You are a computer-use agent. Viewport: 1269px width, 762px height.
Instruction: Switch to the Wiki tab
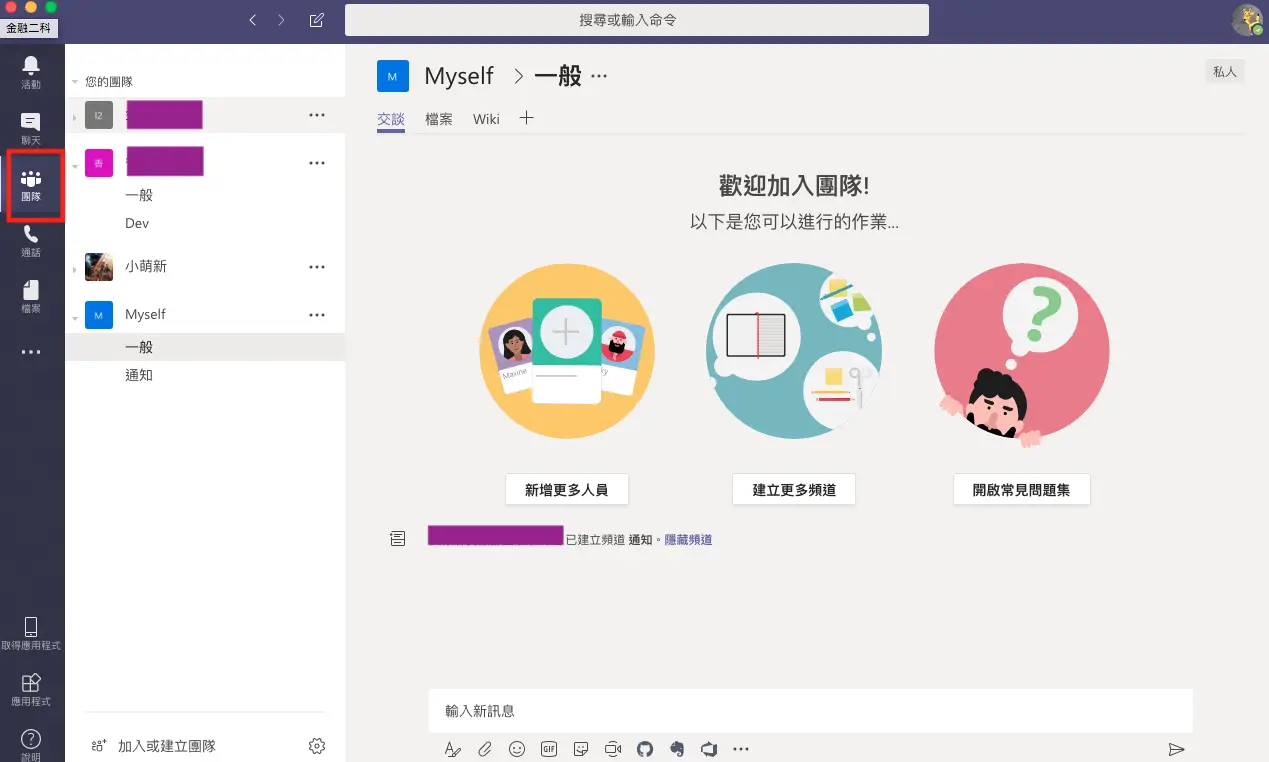point(486,119)
